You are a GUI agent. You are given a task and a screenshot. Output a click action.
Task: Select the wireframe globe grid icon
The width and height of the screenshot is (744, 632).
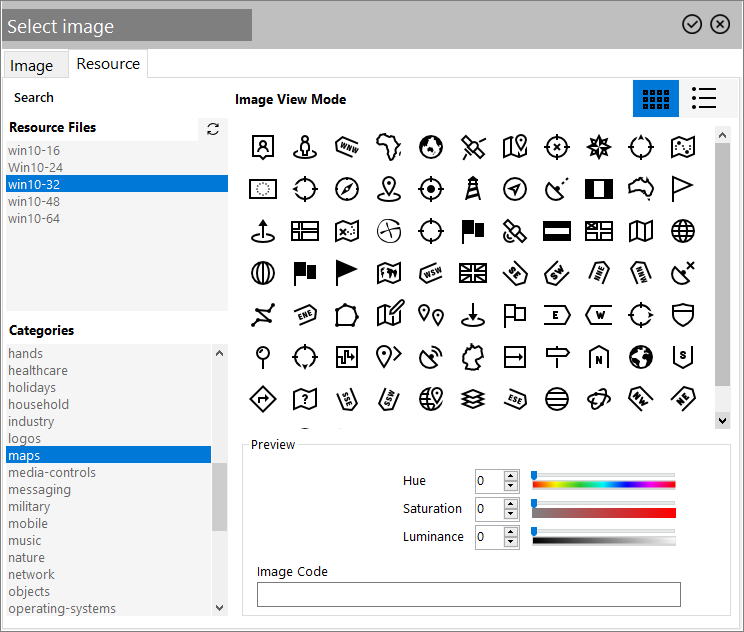(683, 231)
